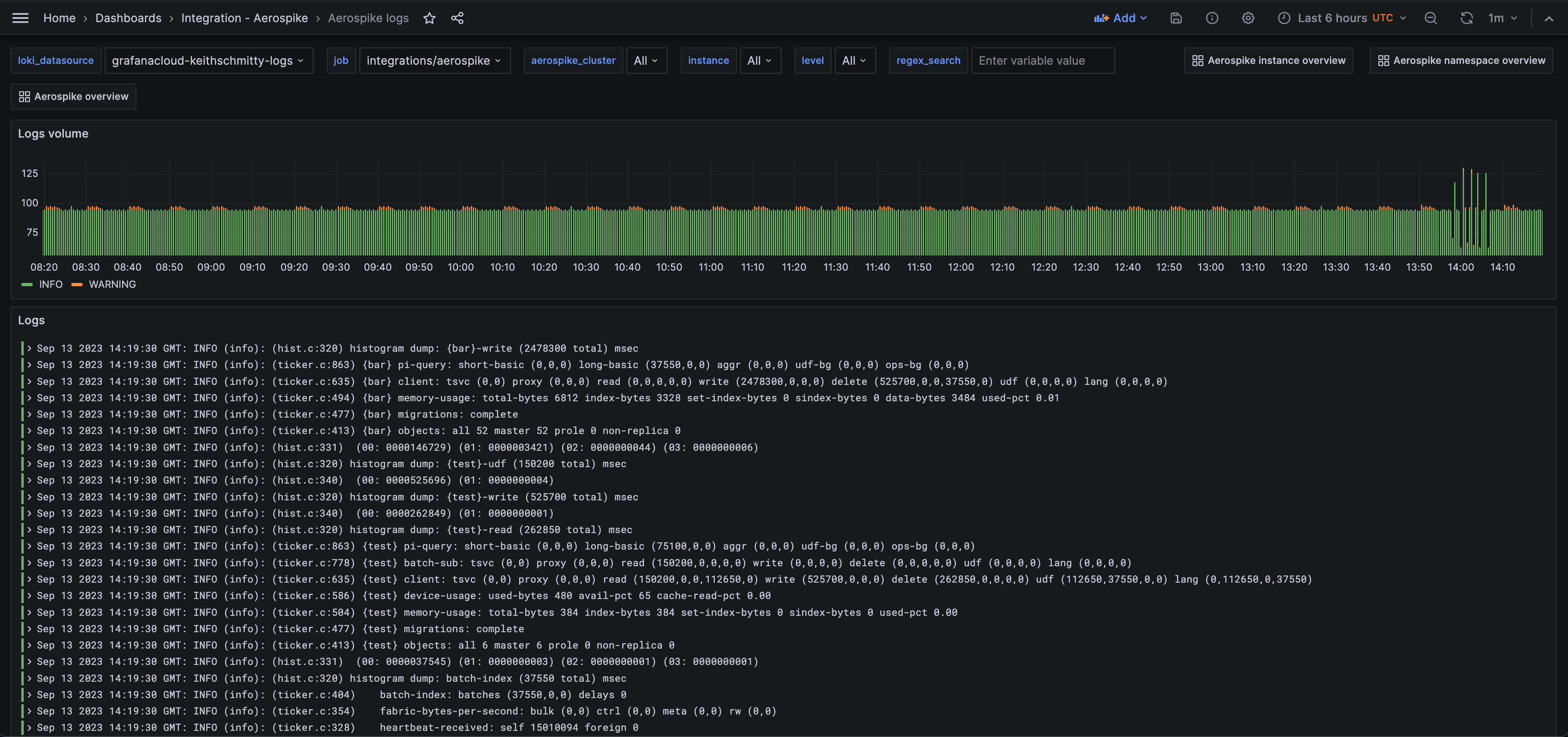Zoom out the time range

(1430, 18)
